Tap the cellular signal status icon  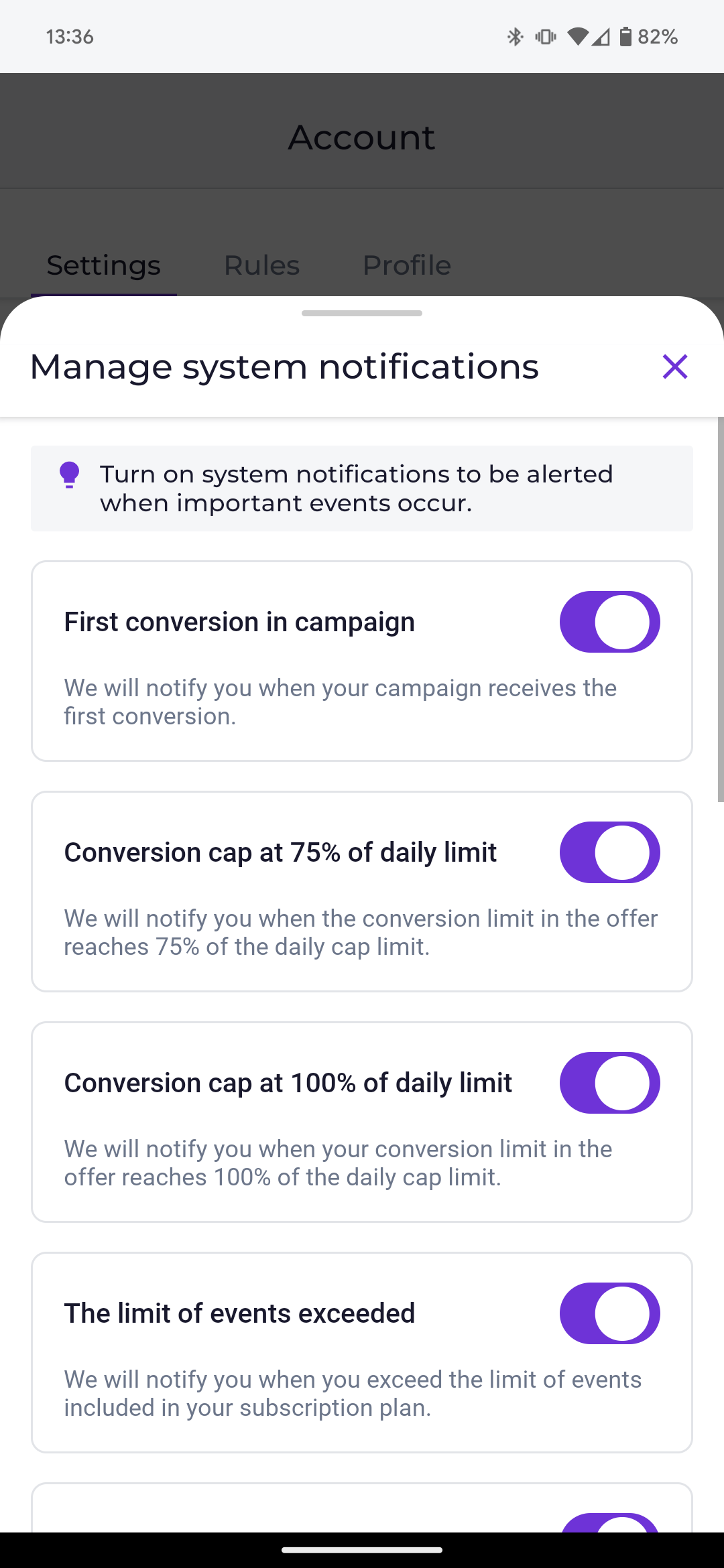point(601,37)
